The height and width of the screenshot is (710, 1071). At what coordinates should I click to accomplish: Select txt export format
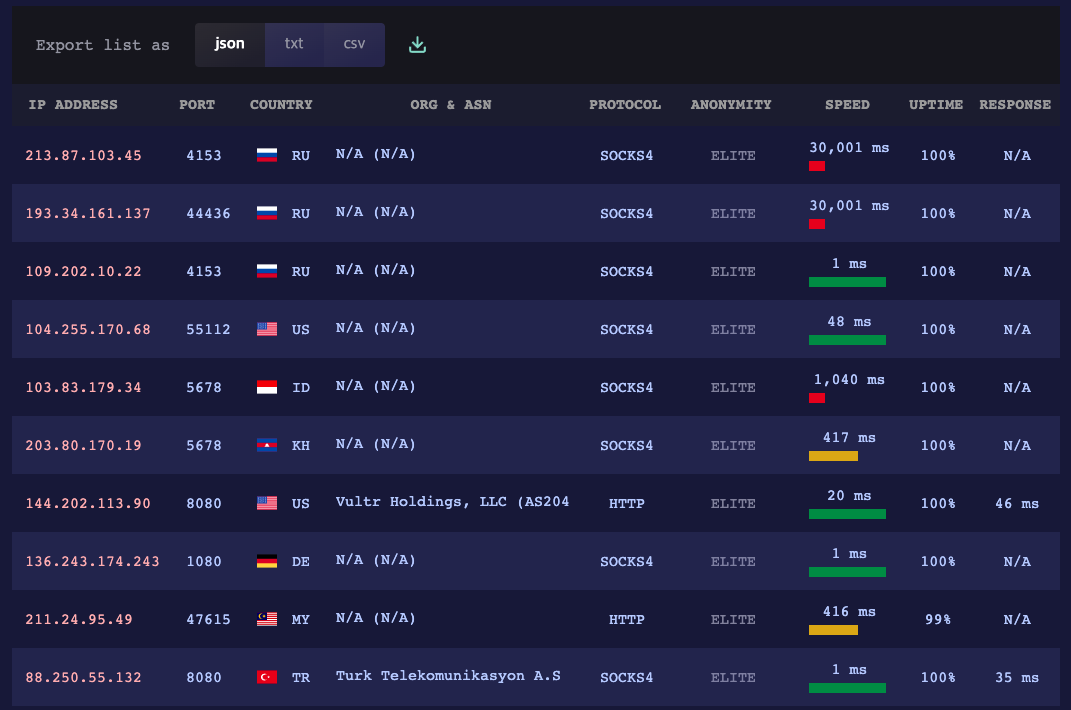(294, 44)
